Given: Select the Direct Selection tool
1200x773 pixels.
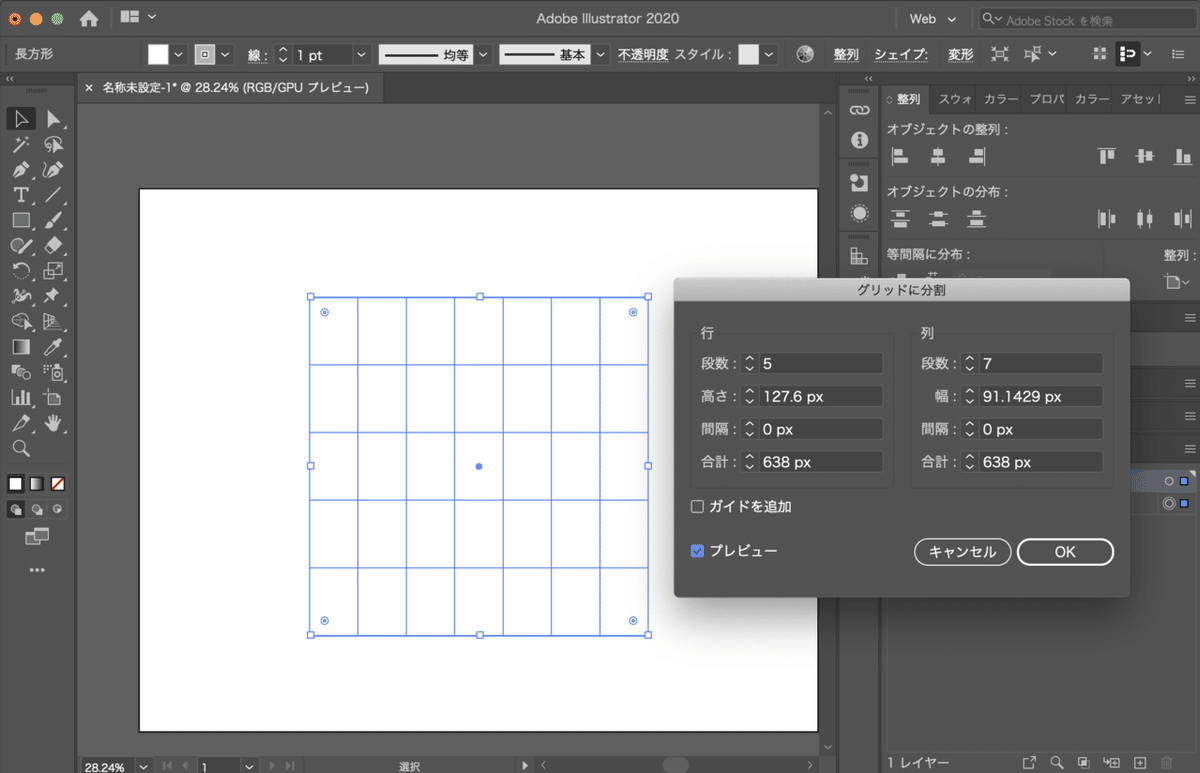Looking at the screenshot, I should [x=54, y=120].
